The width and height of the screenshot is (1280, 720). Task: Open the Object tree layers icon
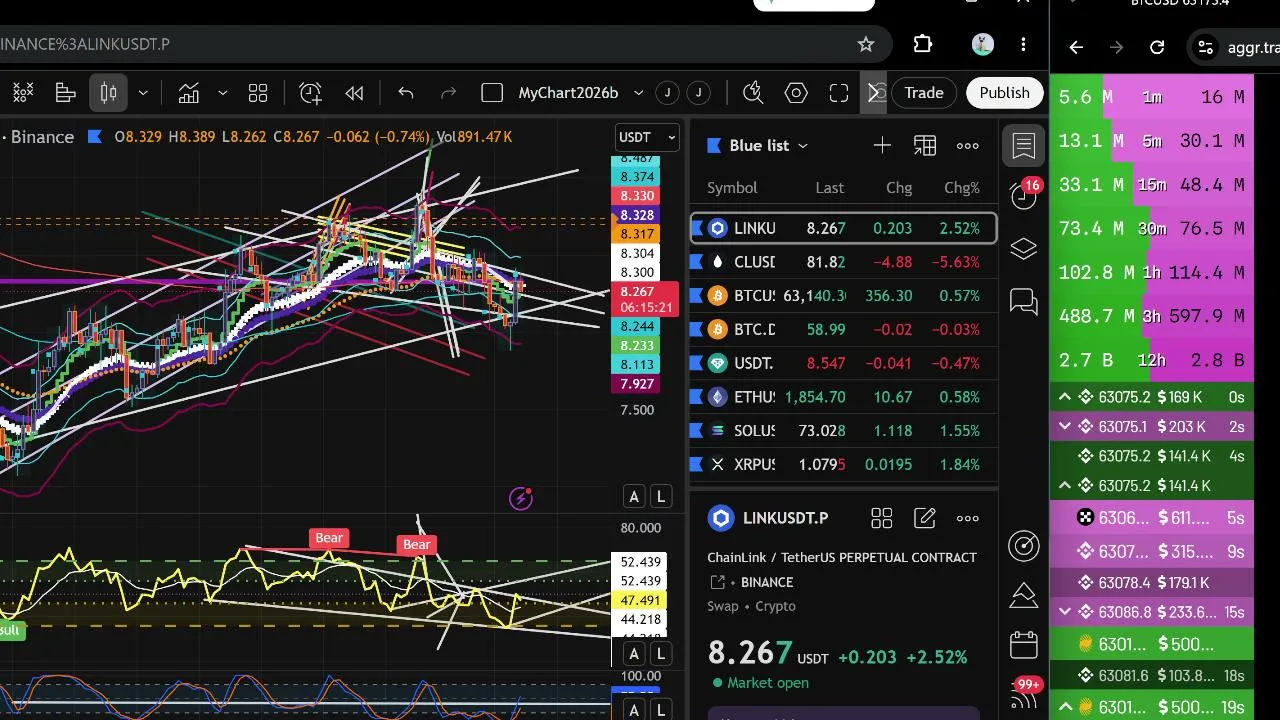click(1024, 249)
